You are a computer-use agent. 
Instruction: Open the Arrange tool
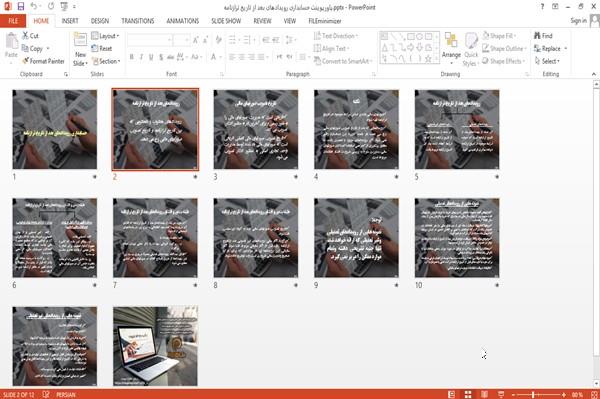(451, 48)
